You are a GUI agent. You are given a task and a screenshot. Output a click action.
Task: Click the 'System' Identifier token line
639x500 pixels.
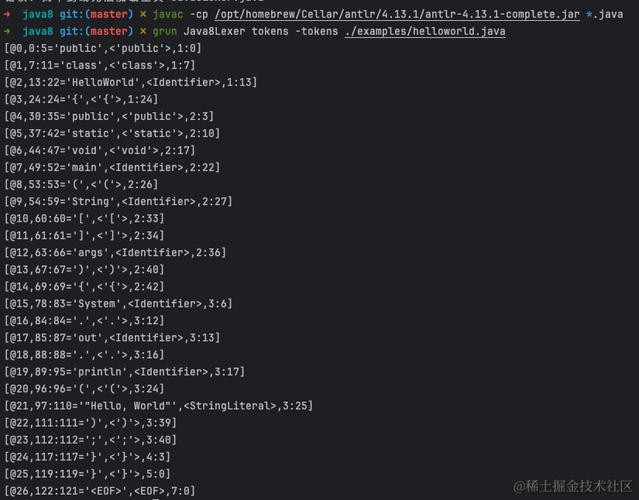pos(118,304)
